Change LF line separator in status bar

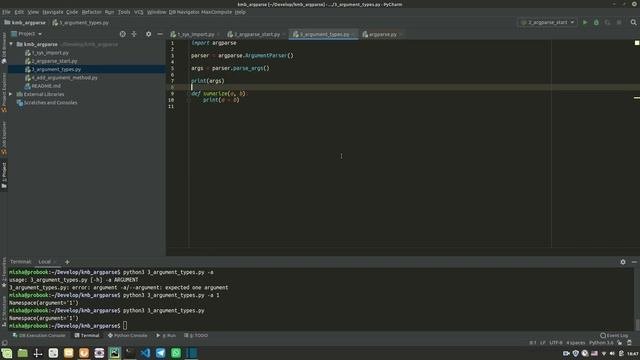click(x=542, y=343)
